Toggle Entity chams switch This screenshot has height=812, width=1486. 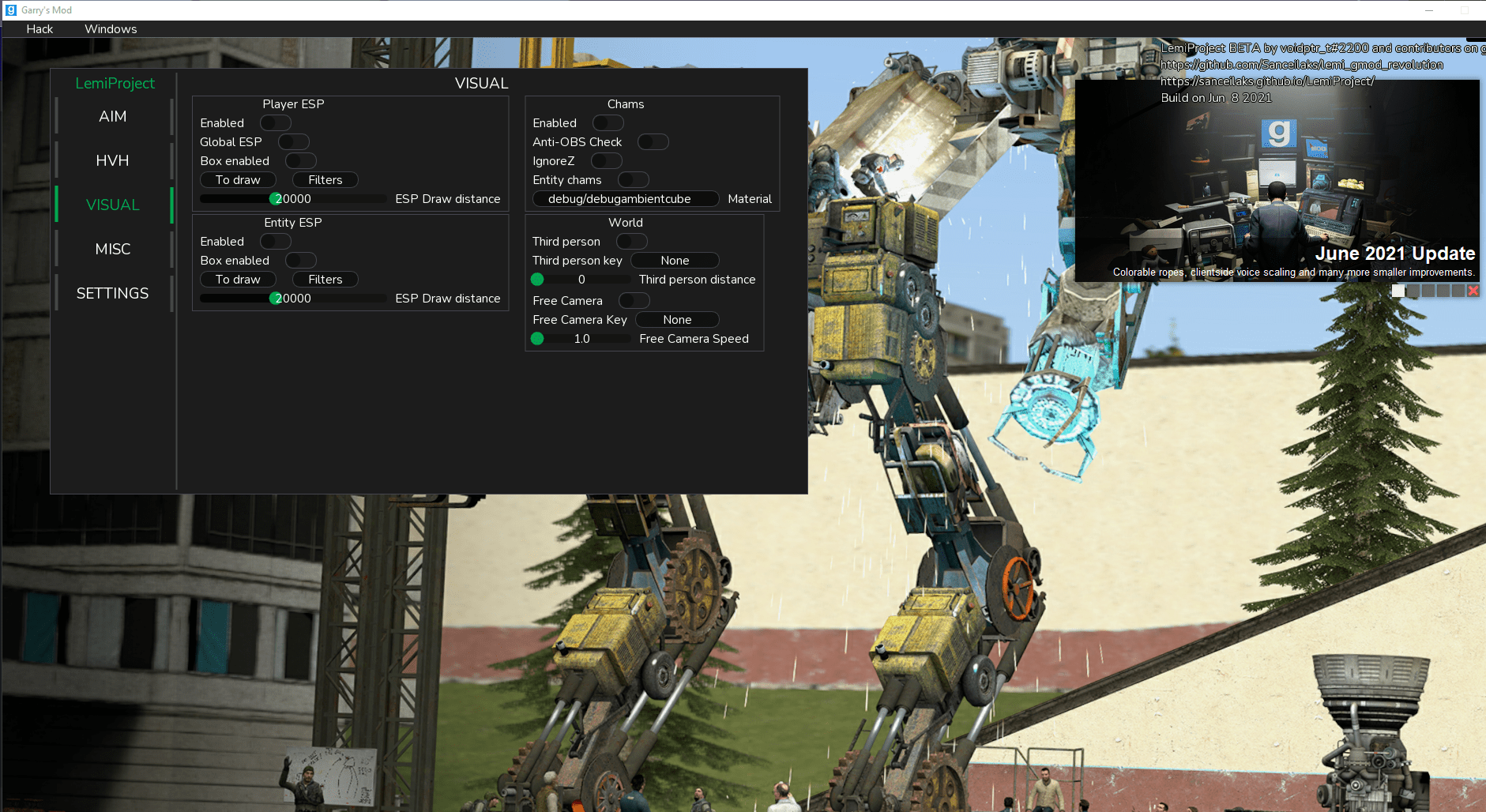634,180
